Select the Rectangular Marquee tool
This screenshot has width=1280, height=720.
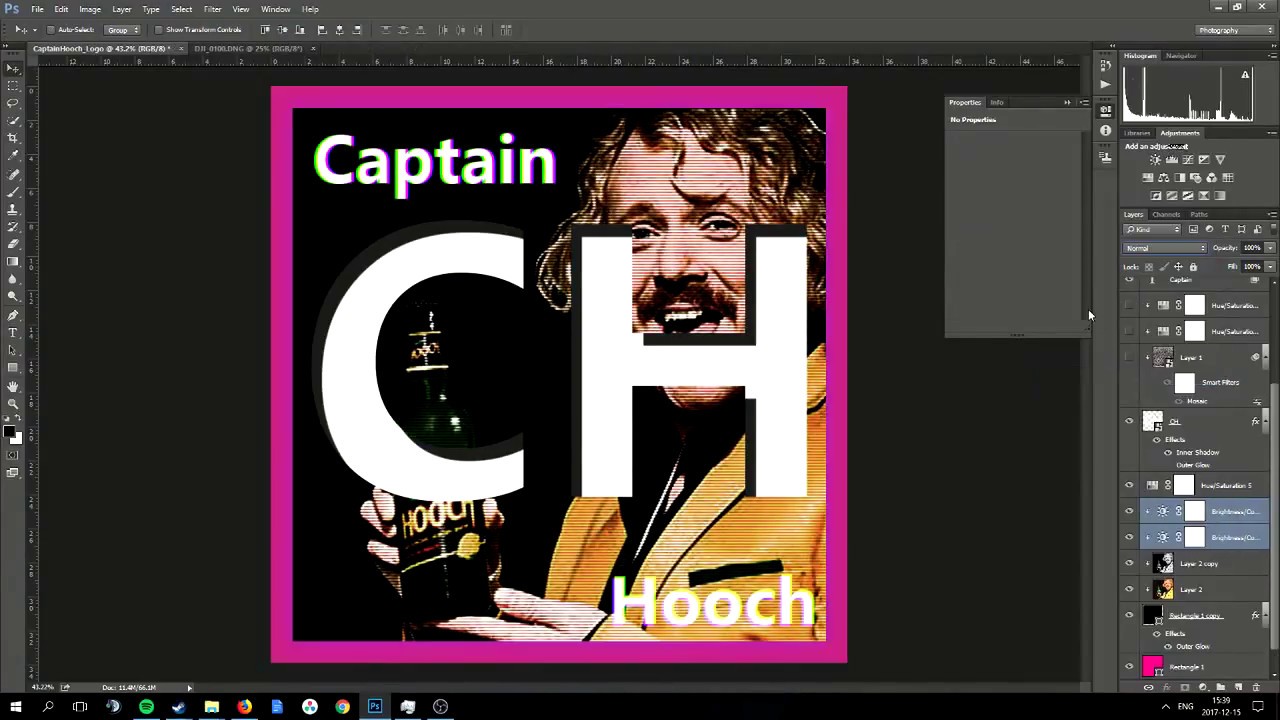coord(12,85)
